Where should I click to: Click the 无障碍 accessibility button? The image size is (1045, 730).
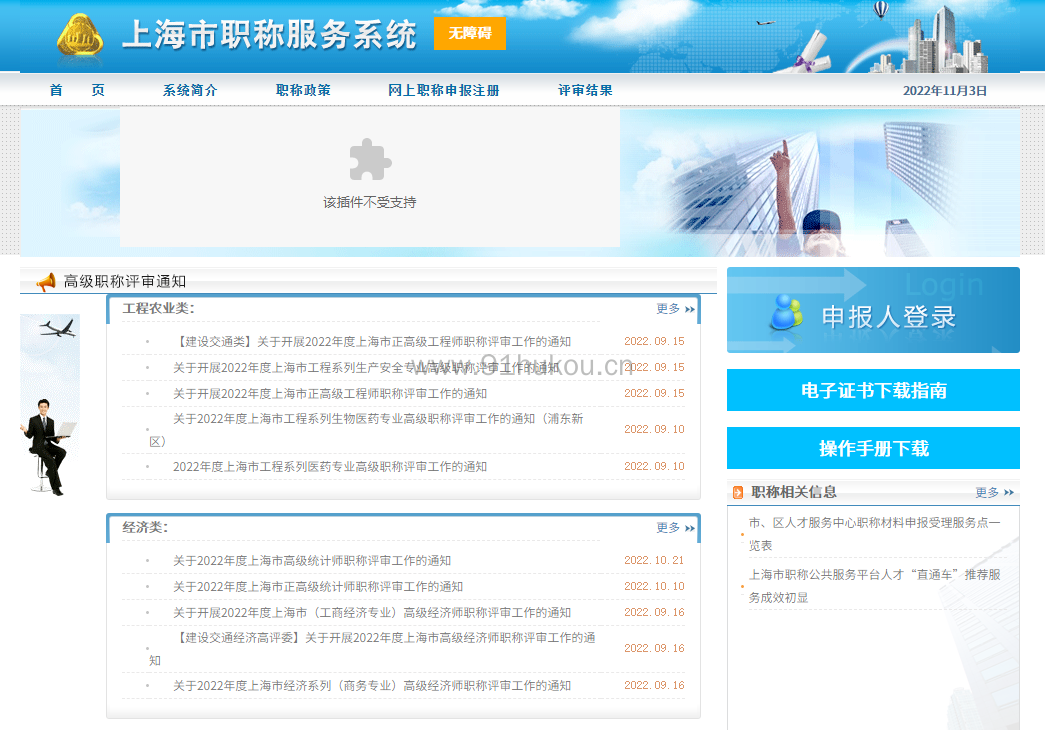coord(469,33)
